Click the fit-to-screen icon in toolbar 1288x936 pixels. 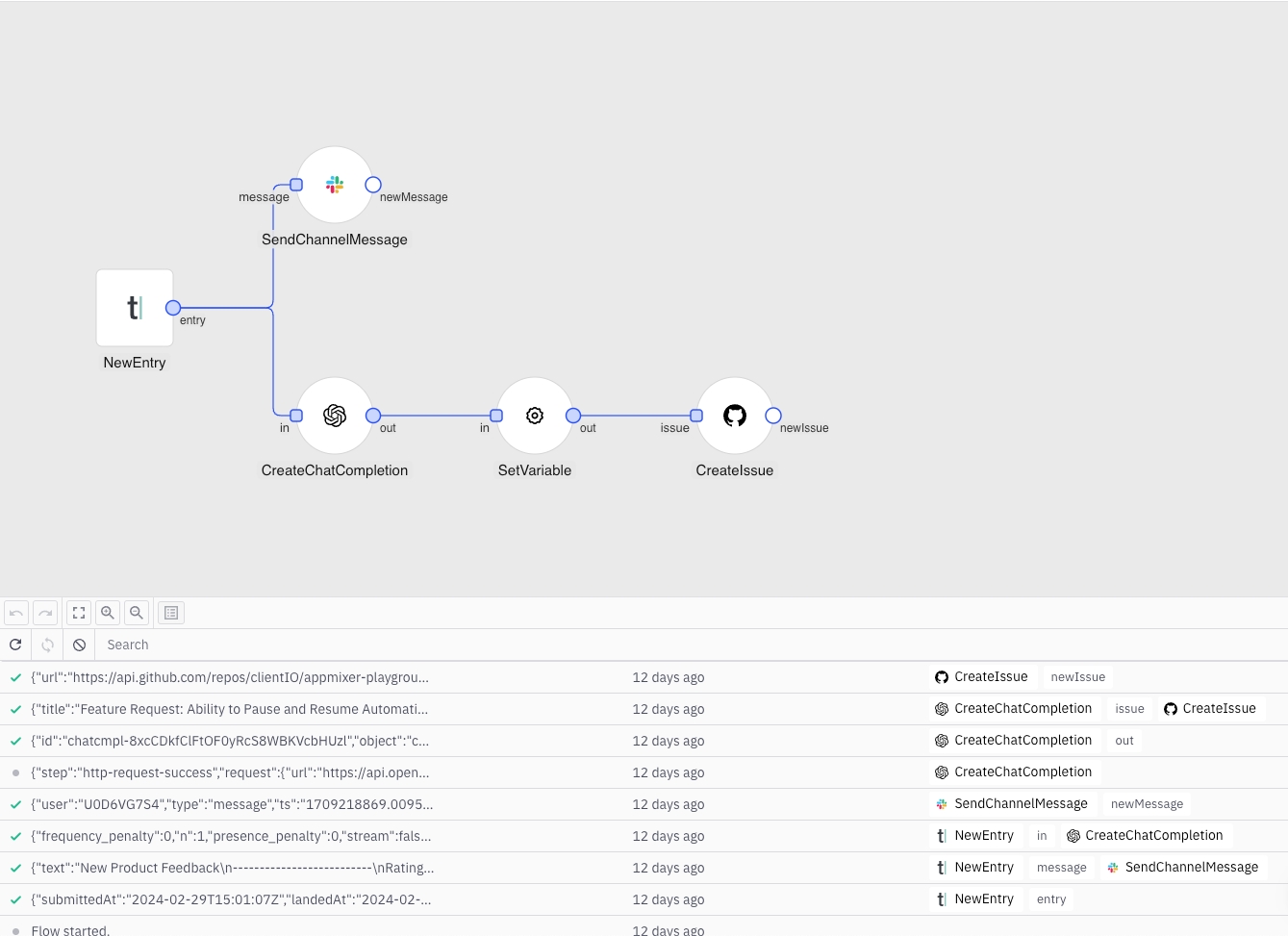coord(79,613)
